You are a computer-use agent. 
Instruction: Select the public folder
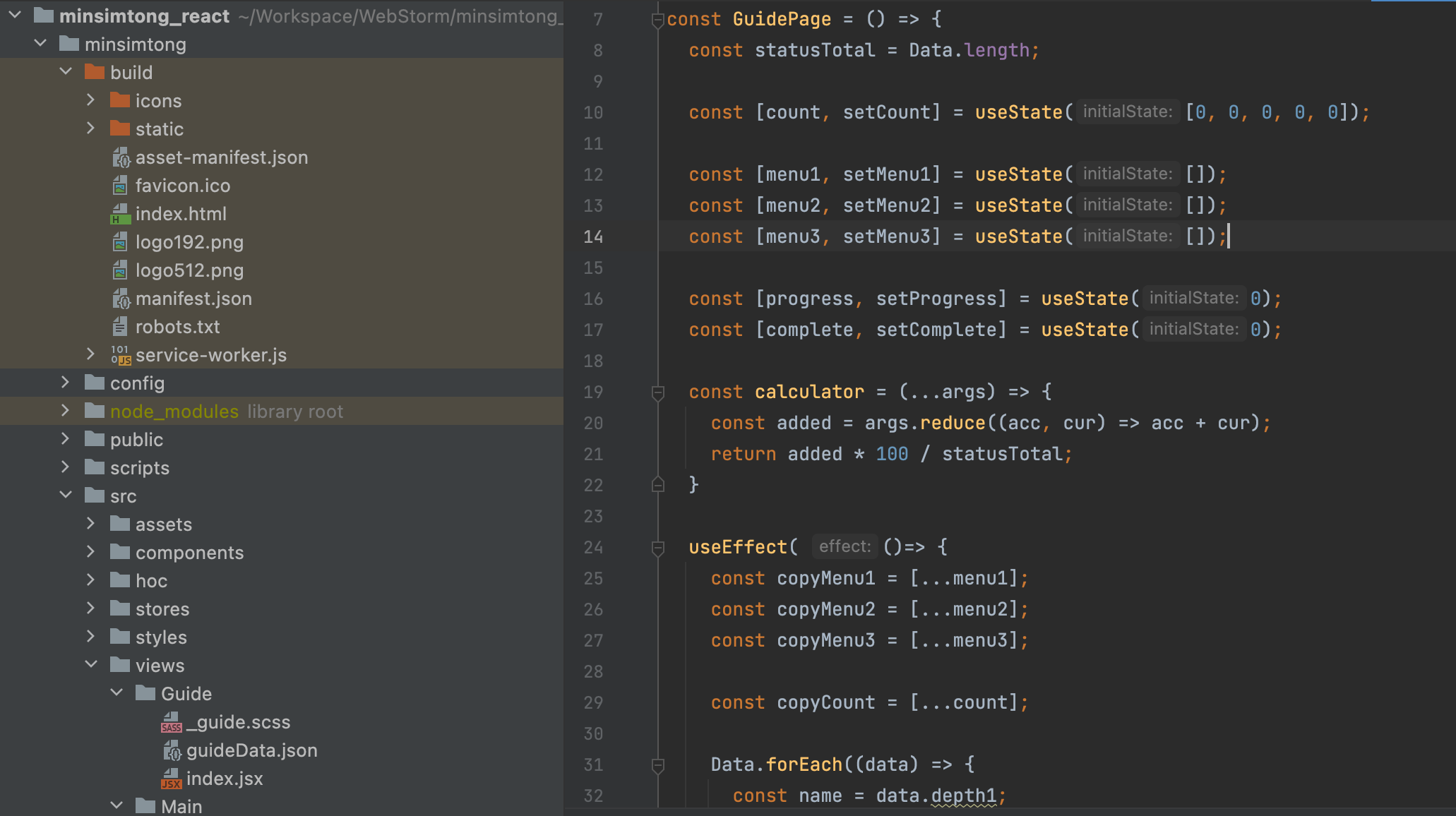click(x=282, y=439)
